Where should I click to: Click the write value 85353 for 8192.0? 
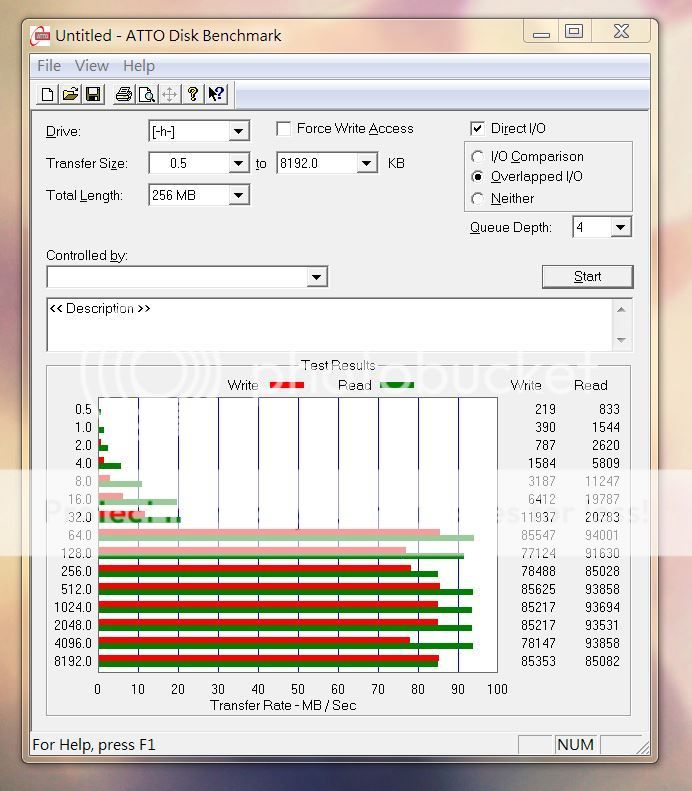pyautogui.click(x=538, y=661)
